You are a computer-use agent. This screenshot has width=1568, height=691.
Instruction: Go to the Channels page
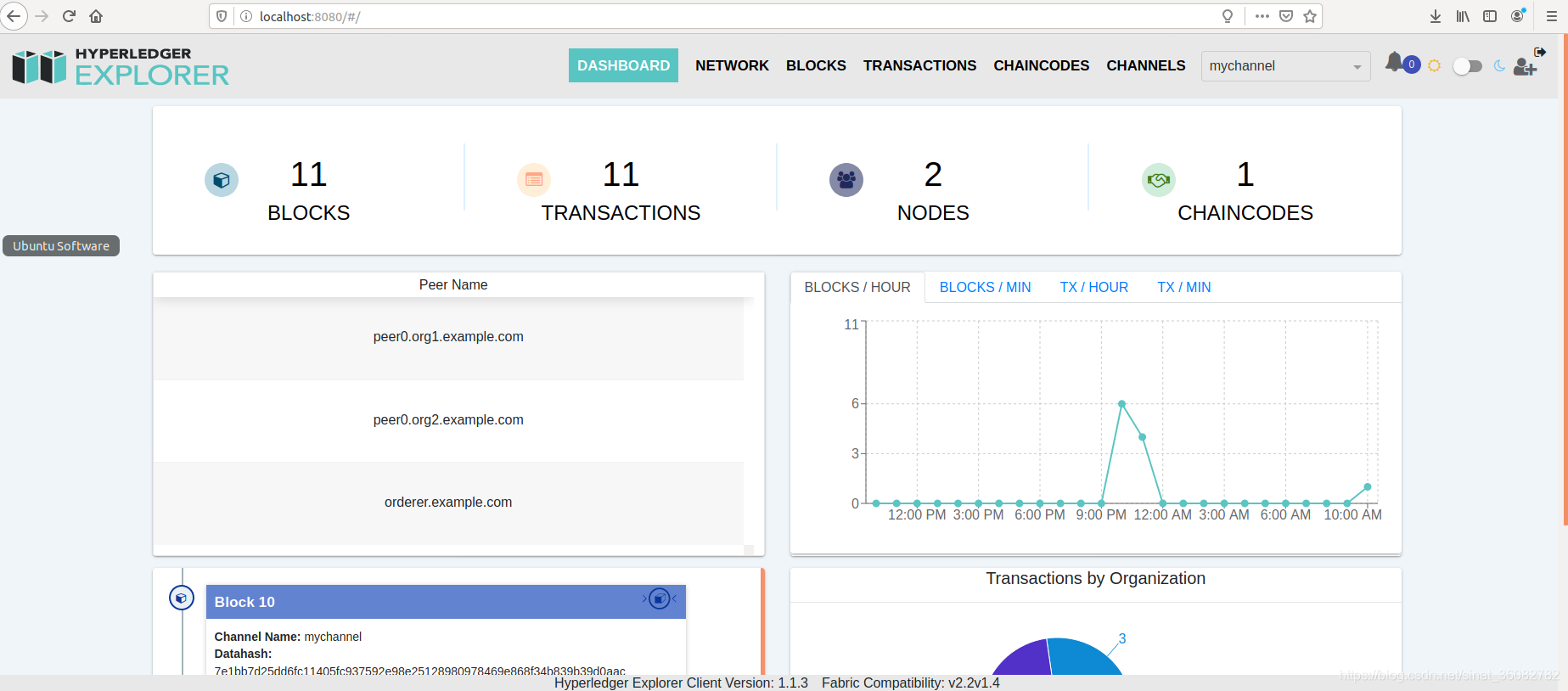point(1145,65)
